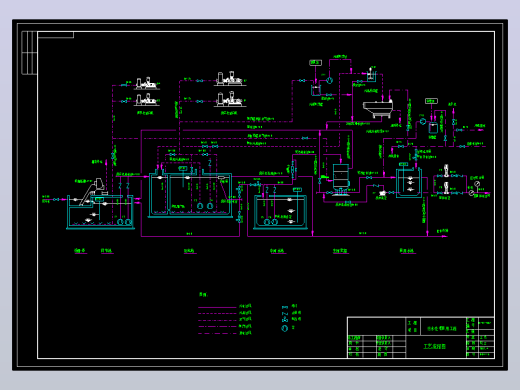
Task: Click the 工艺流程图 title in title block
Action: click(x=435, y=346)
